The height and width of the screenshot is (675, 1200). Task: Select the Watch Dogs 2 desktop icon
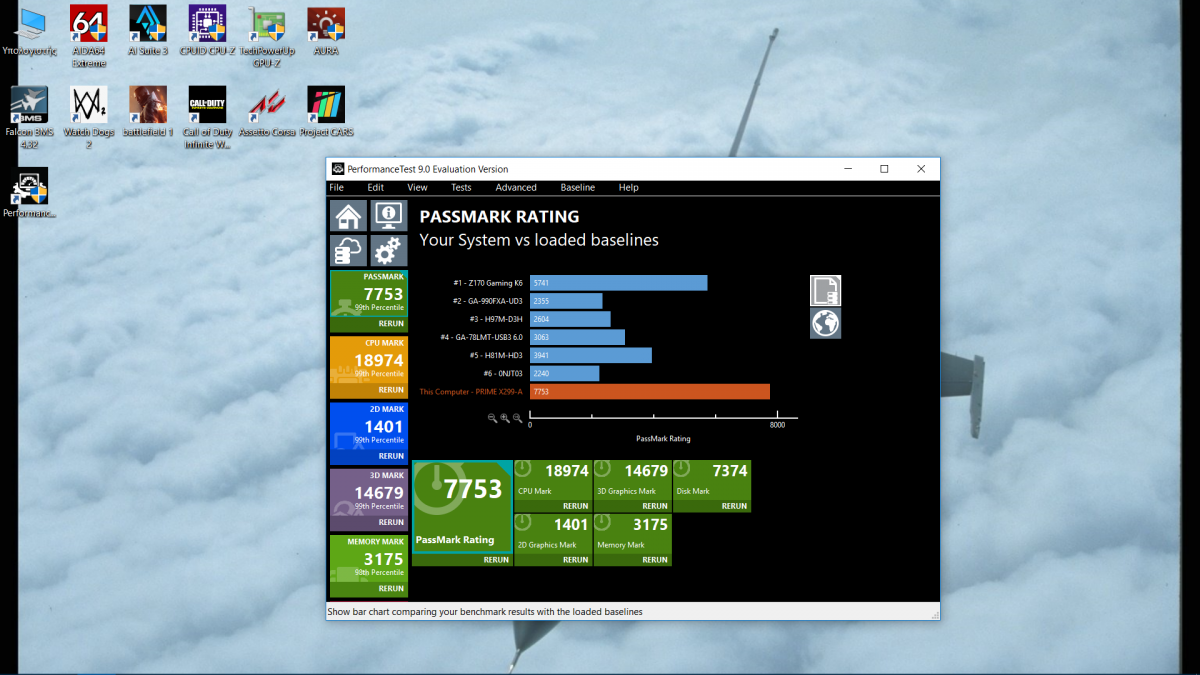[x=88, y=117]
